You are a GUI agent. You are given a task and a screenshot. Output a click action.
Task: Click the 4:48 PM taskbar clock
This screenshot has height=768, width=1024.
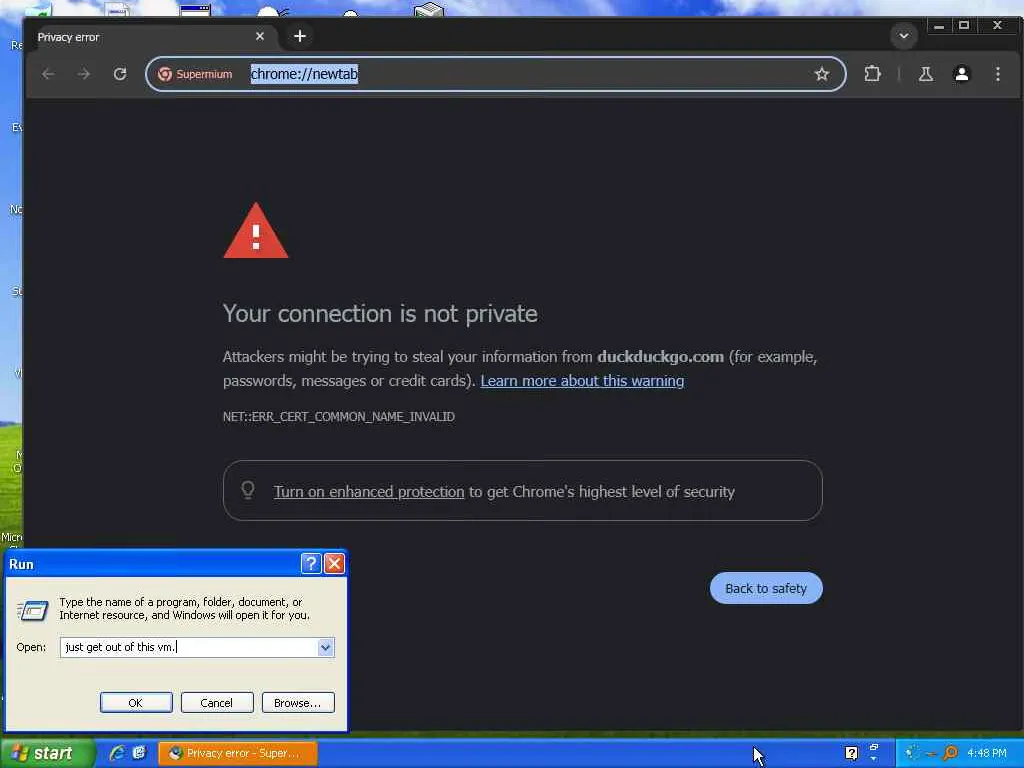pos(987,754)
